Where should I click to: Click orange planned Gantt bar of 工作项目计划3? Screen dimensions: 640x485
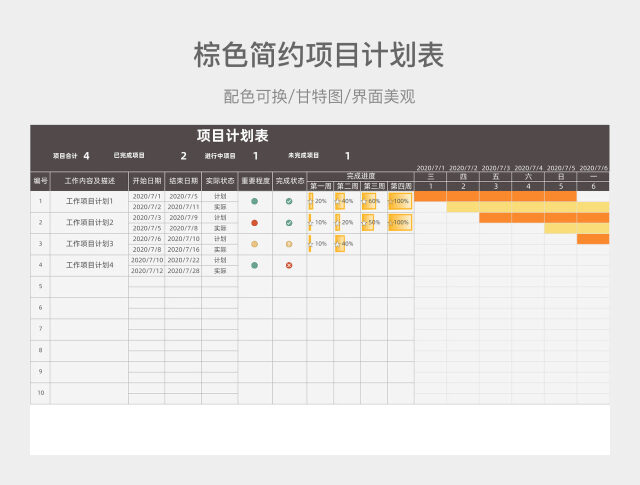(593, 239)
